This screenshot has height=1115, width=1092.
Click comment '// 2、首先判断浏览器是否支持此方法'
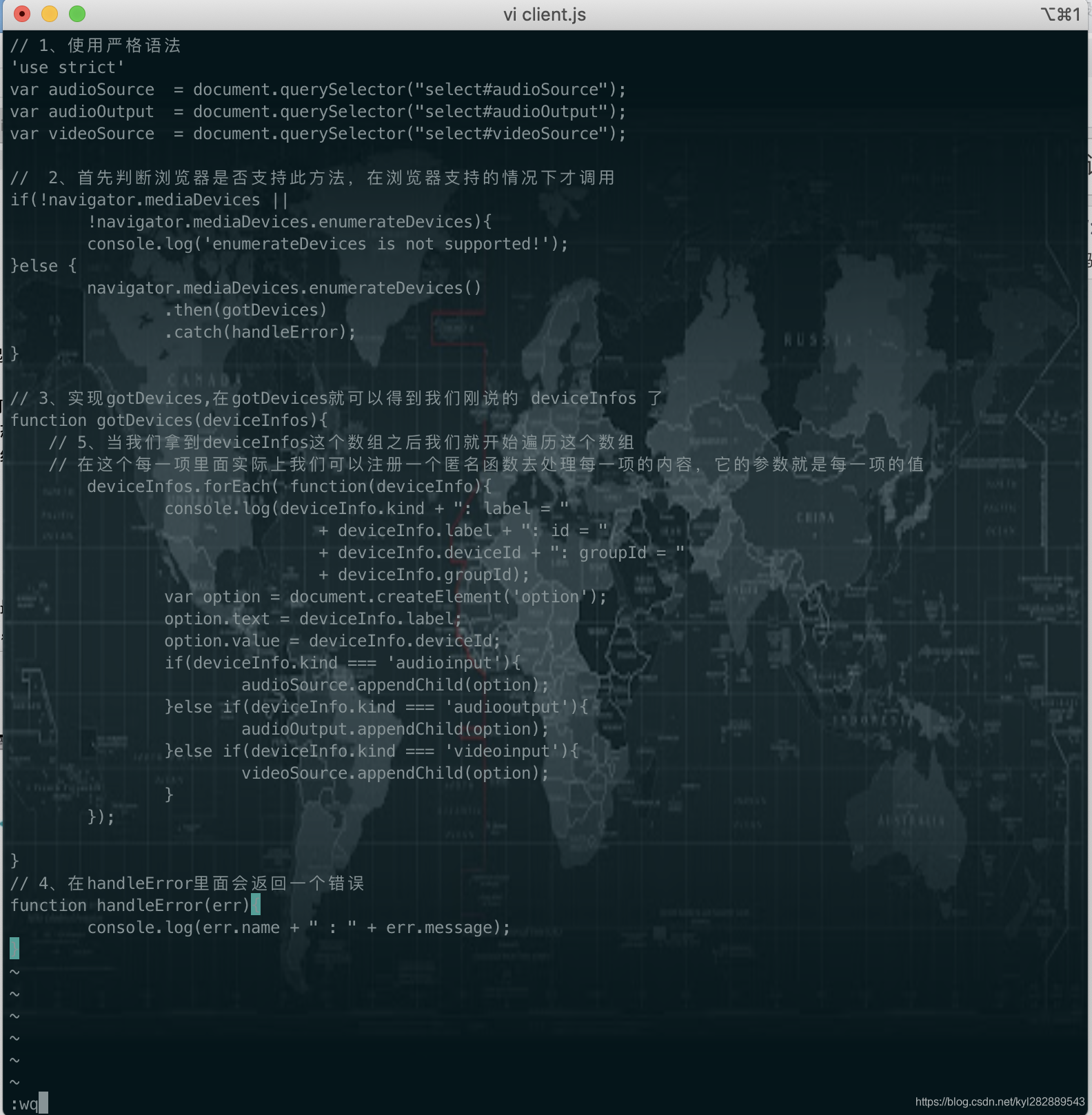(x=312, y=178)
